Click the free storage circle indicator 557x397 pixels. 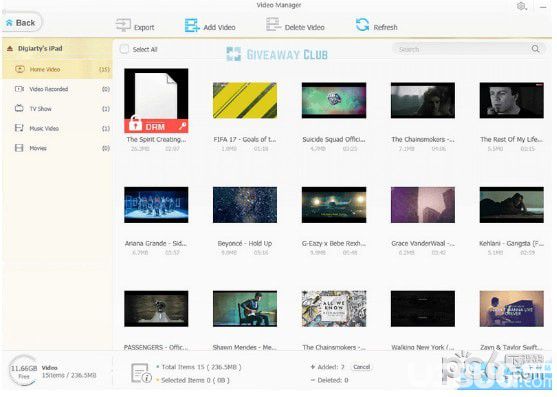23,371
